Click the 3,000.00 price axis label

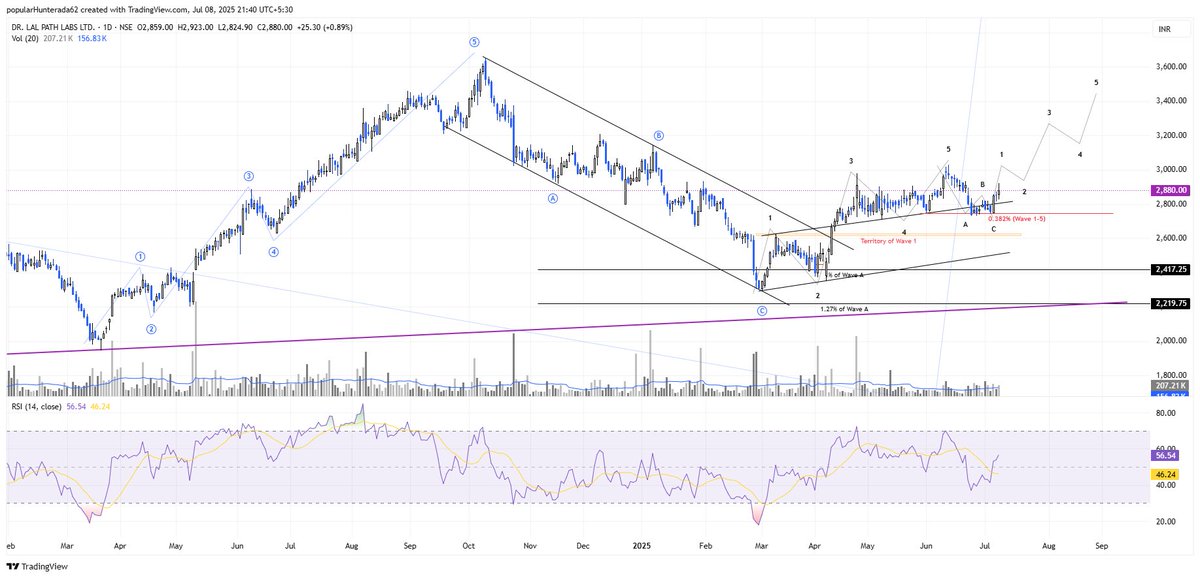pyautogui.click(x=1169, y=169)
